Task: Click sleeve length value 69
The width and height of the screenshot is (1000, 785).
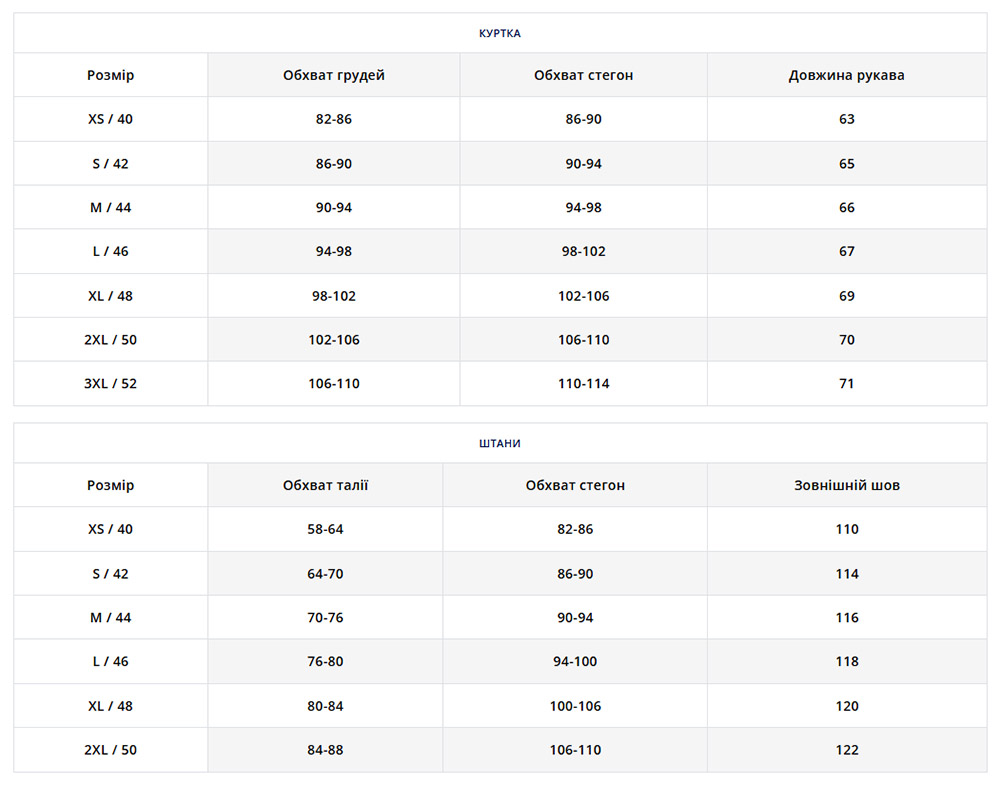Action: [846, 296]
